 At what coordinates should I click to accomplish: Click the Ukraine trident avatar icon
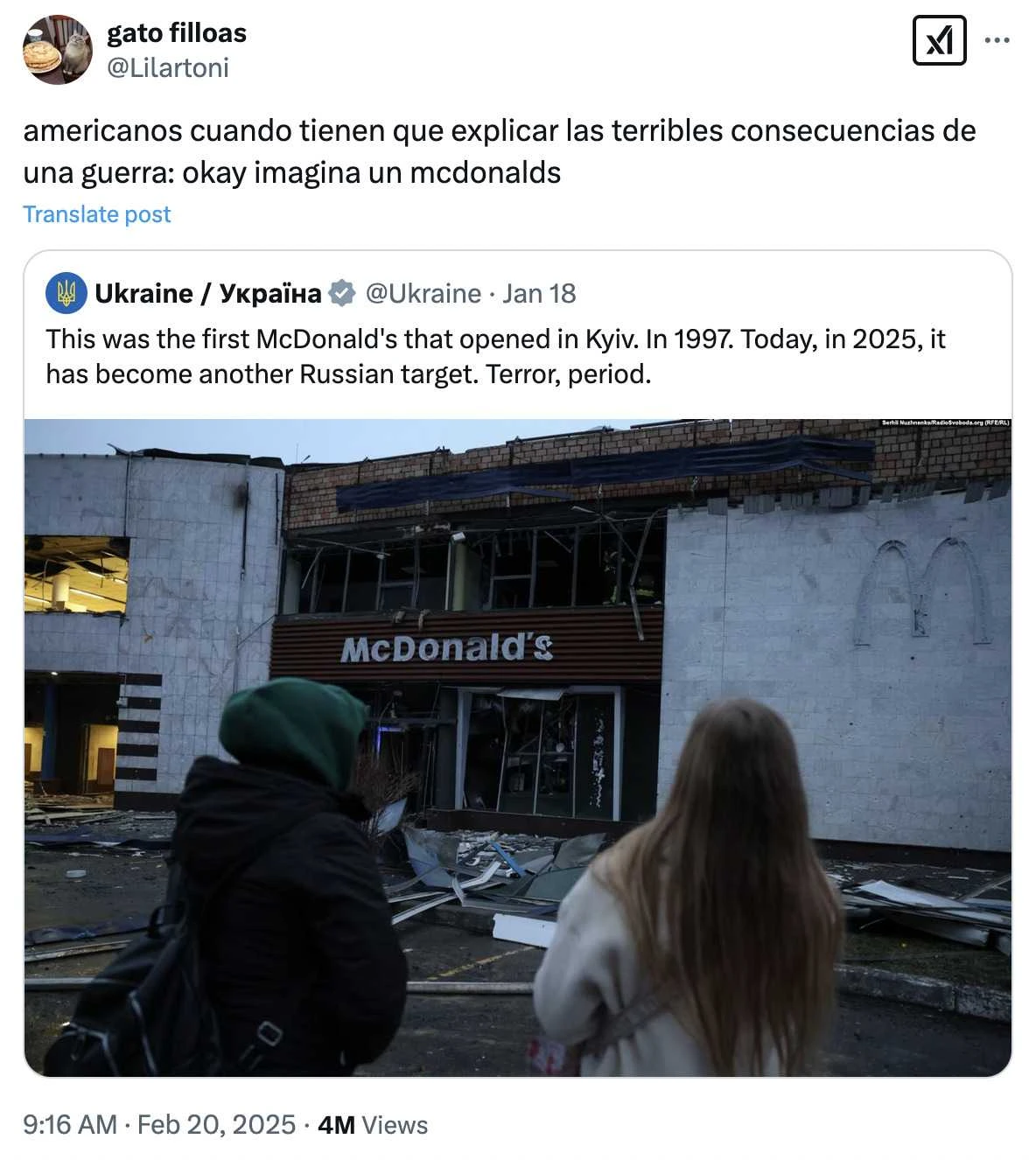66,293
